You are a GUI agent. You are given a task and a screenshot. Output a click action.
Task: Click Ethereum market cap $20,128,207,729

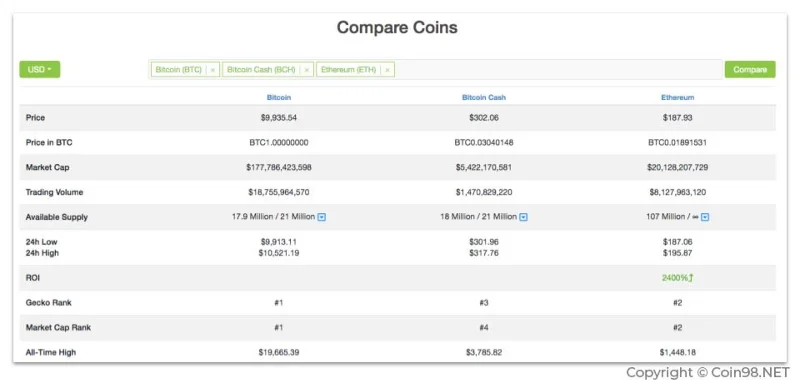click(678, 167)
